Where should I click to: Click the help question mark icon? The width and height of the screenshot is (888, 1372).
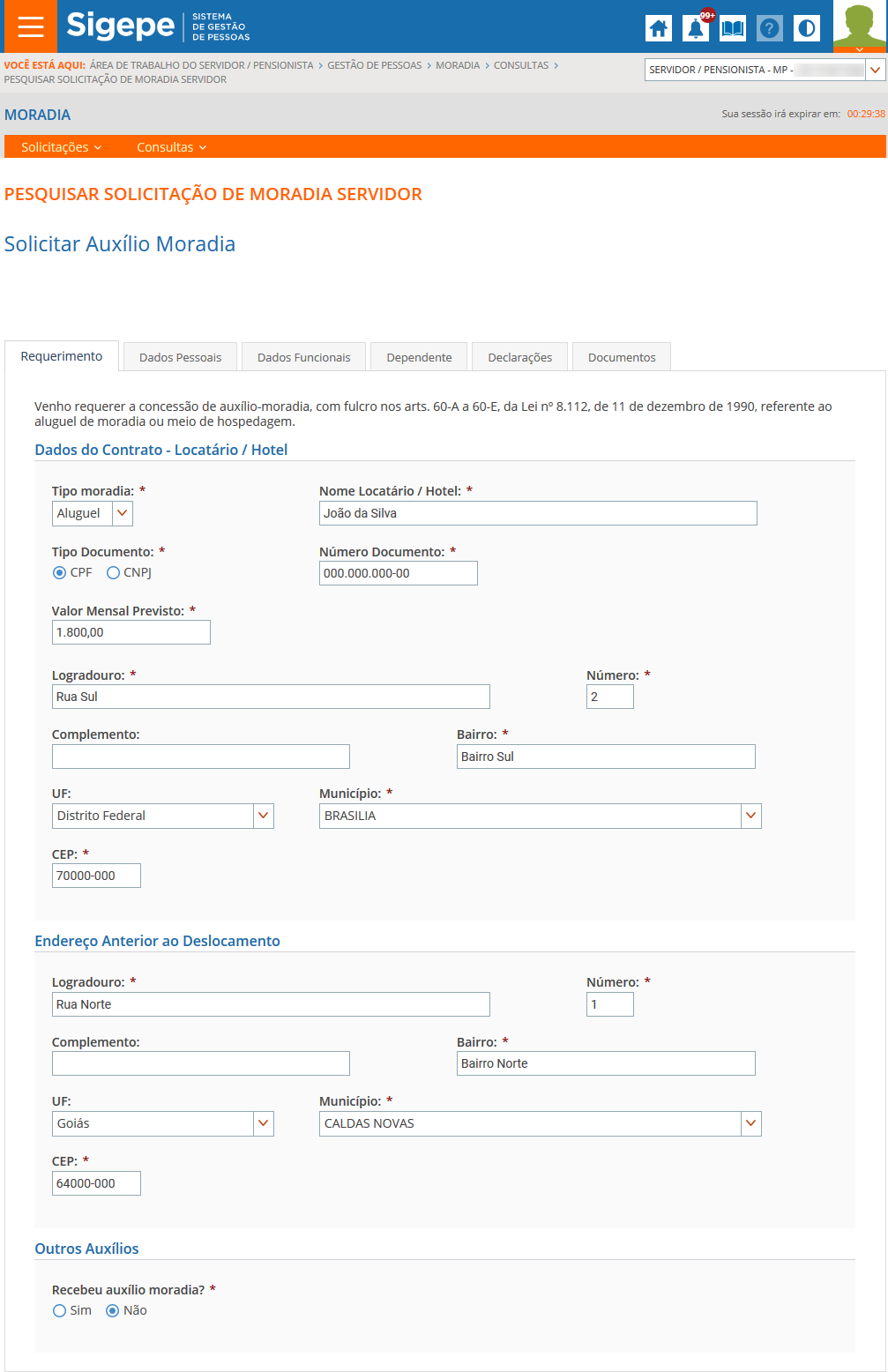[770, 28]
